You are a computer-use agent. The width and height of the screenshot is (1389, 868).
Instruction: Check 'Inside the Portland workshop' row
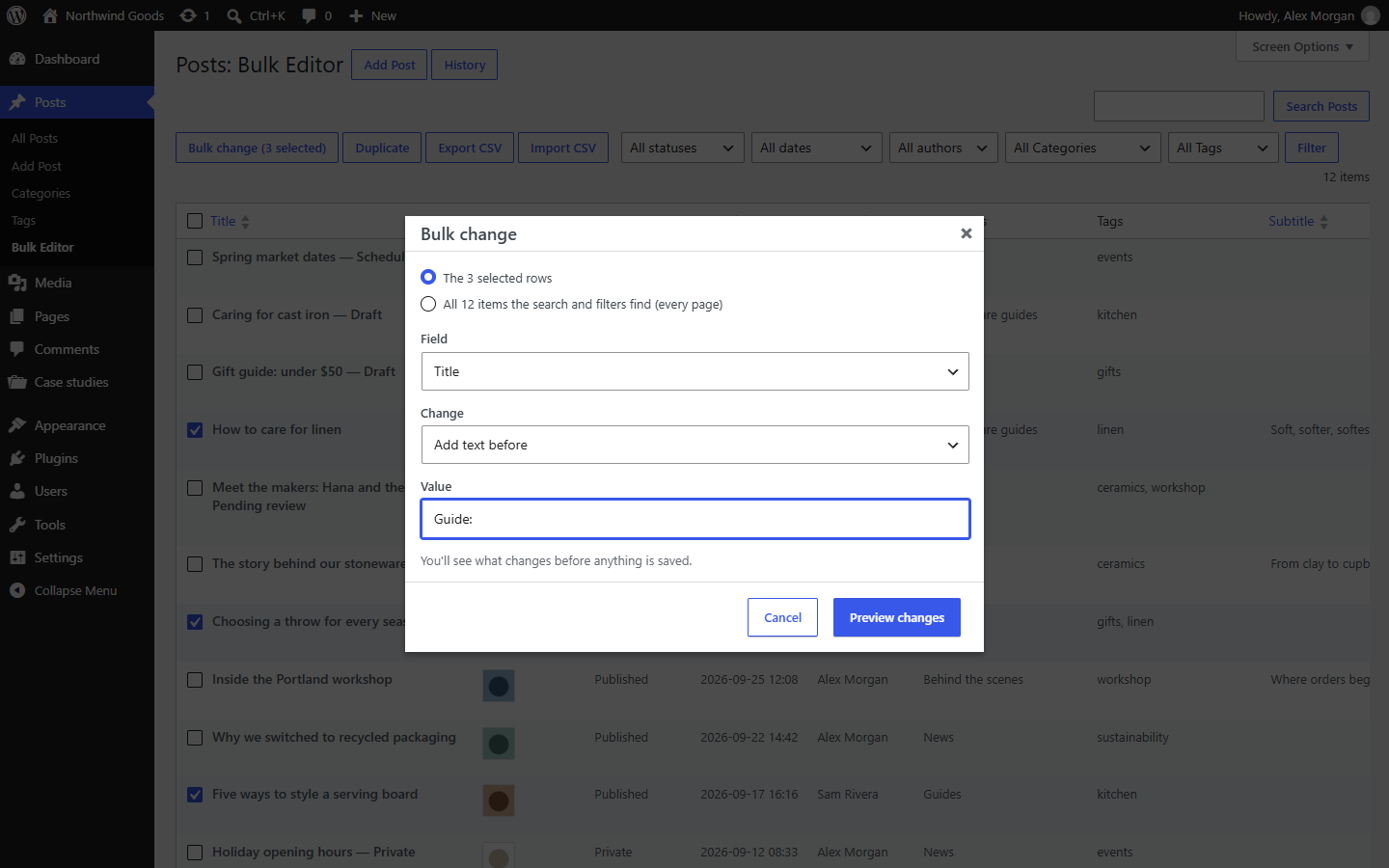tap(195, 680)
